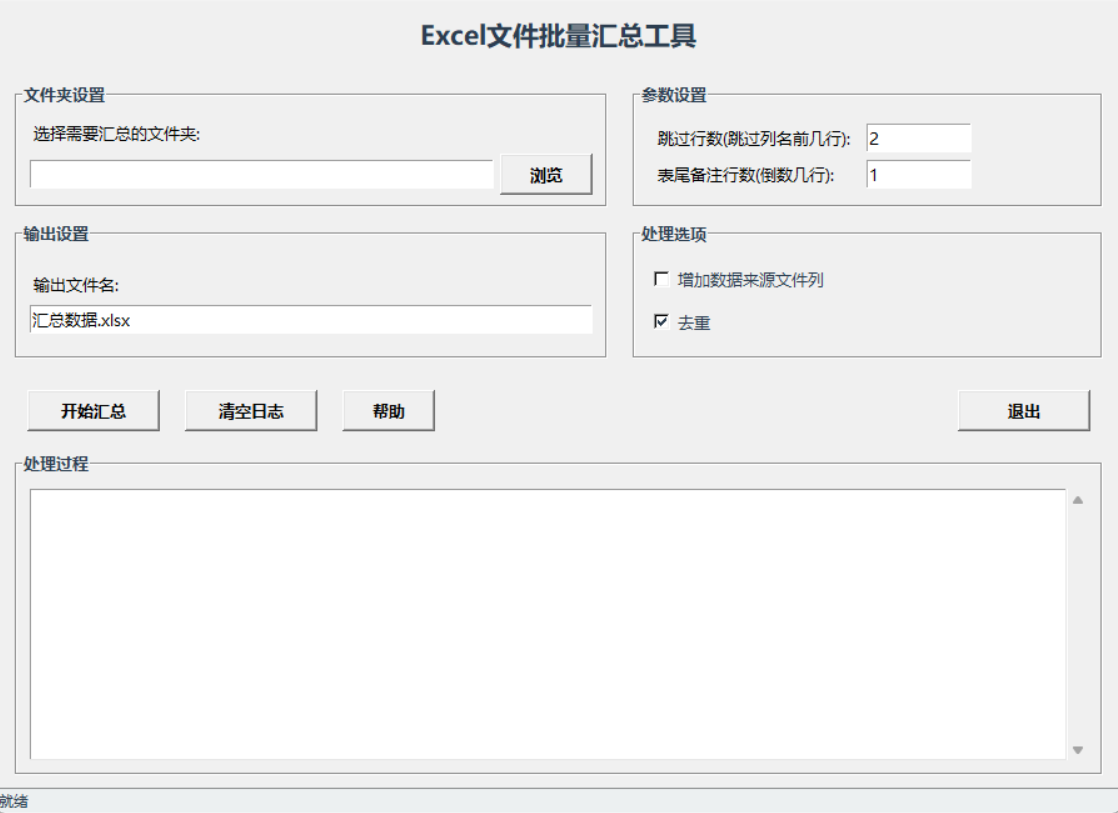
Task: Select the 输出文件名 field containing 汇总数据.xlsx
Action: (311, 320)
